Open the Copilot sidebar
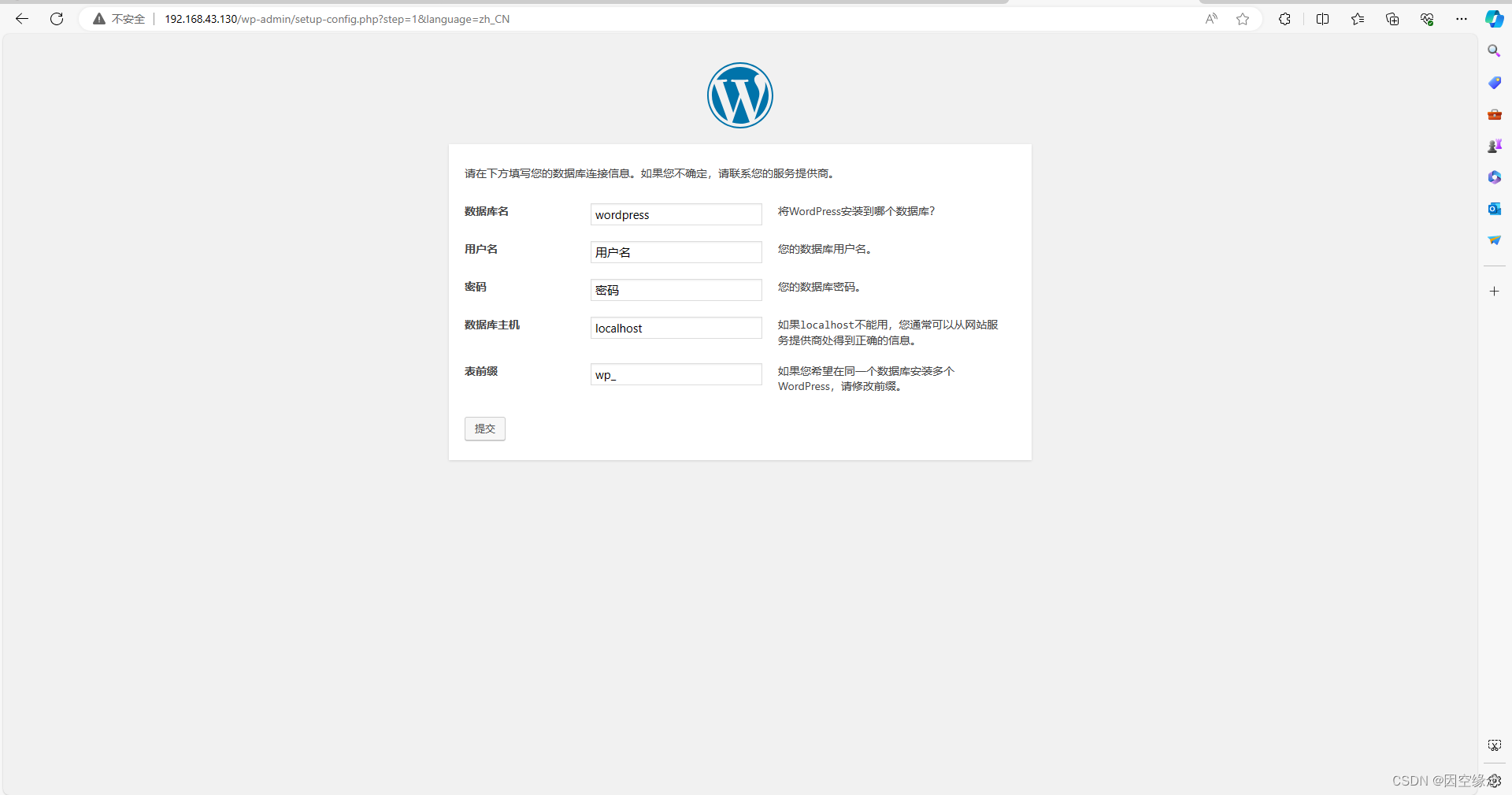Viewport: 1512px width, 795px height. pyautogui.click(x=1495, y=19)
